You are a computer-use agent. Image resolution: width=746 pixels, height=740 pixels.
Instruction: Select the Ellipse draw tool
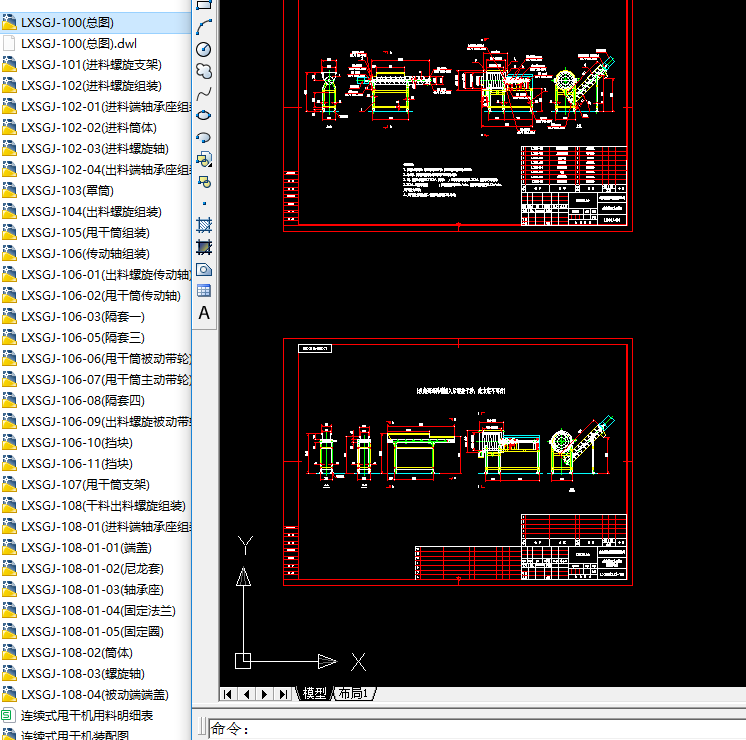coord(204,115)
